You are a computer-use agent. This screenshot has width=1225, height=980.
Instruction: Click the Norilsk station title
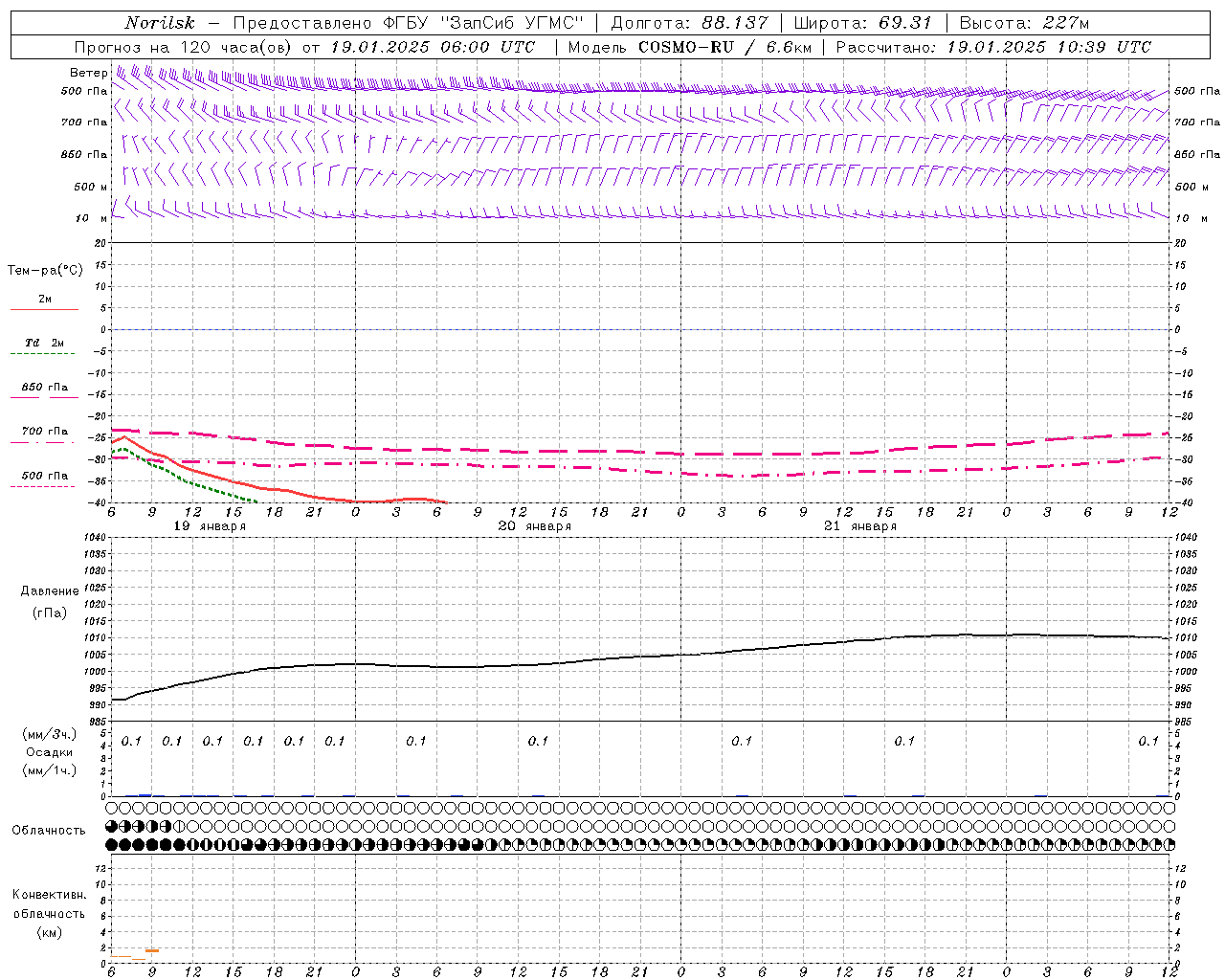tap(160, 23)
